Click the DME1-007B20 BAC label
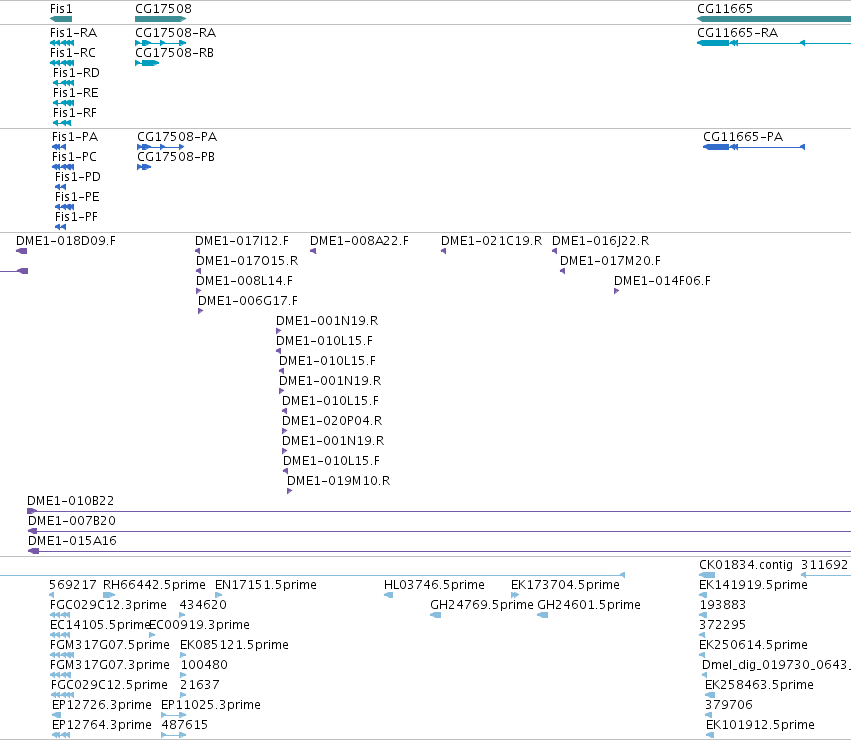 pos(72,521)
